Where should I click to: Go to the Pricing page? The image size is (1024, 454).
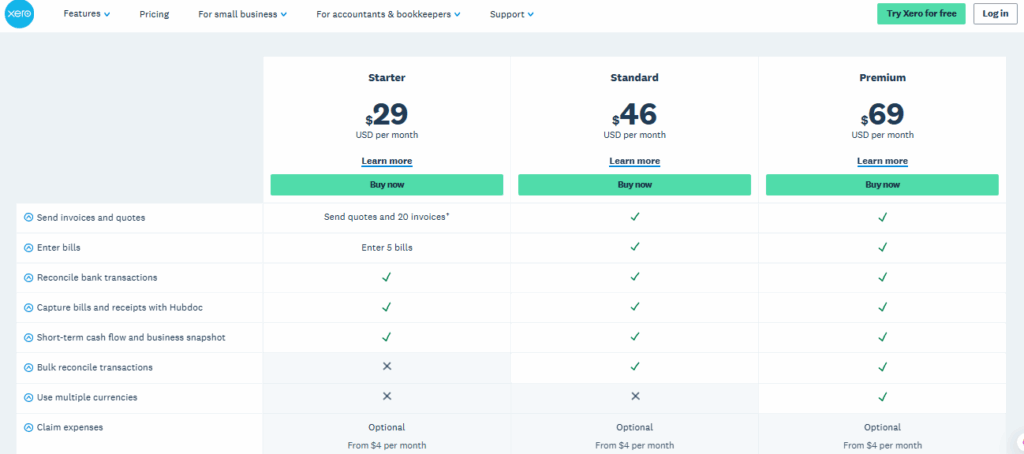(x=154, y=14)
